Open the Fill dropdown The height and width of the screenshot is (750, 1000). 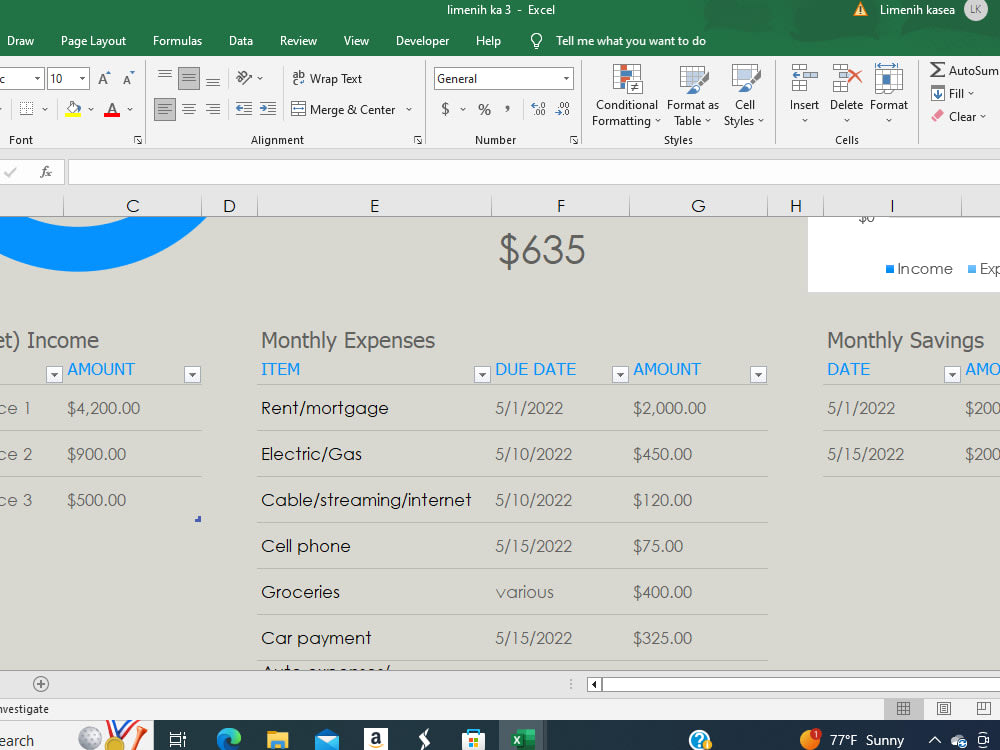(953, 94)
